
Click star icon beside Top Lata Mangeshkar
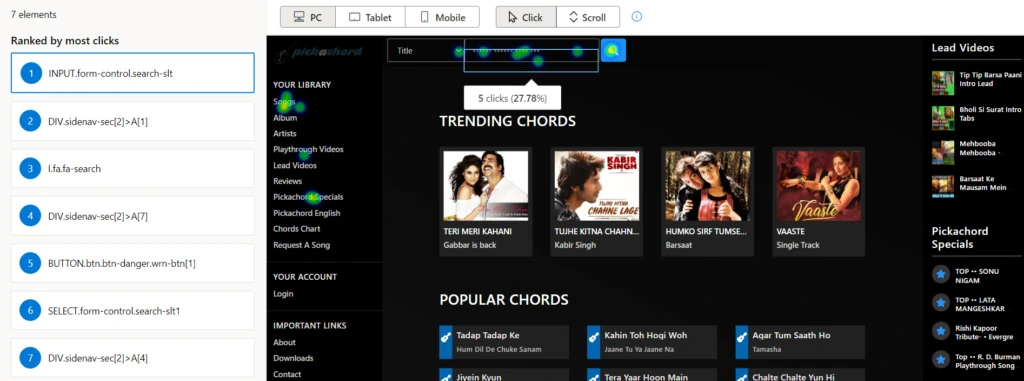pyautogui.click(x=940, y=303)
